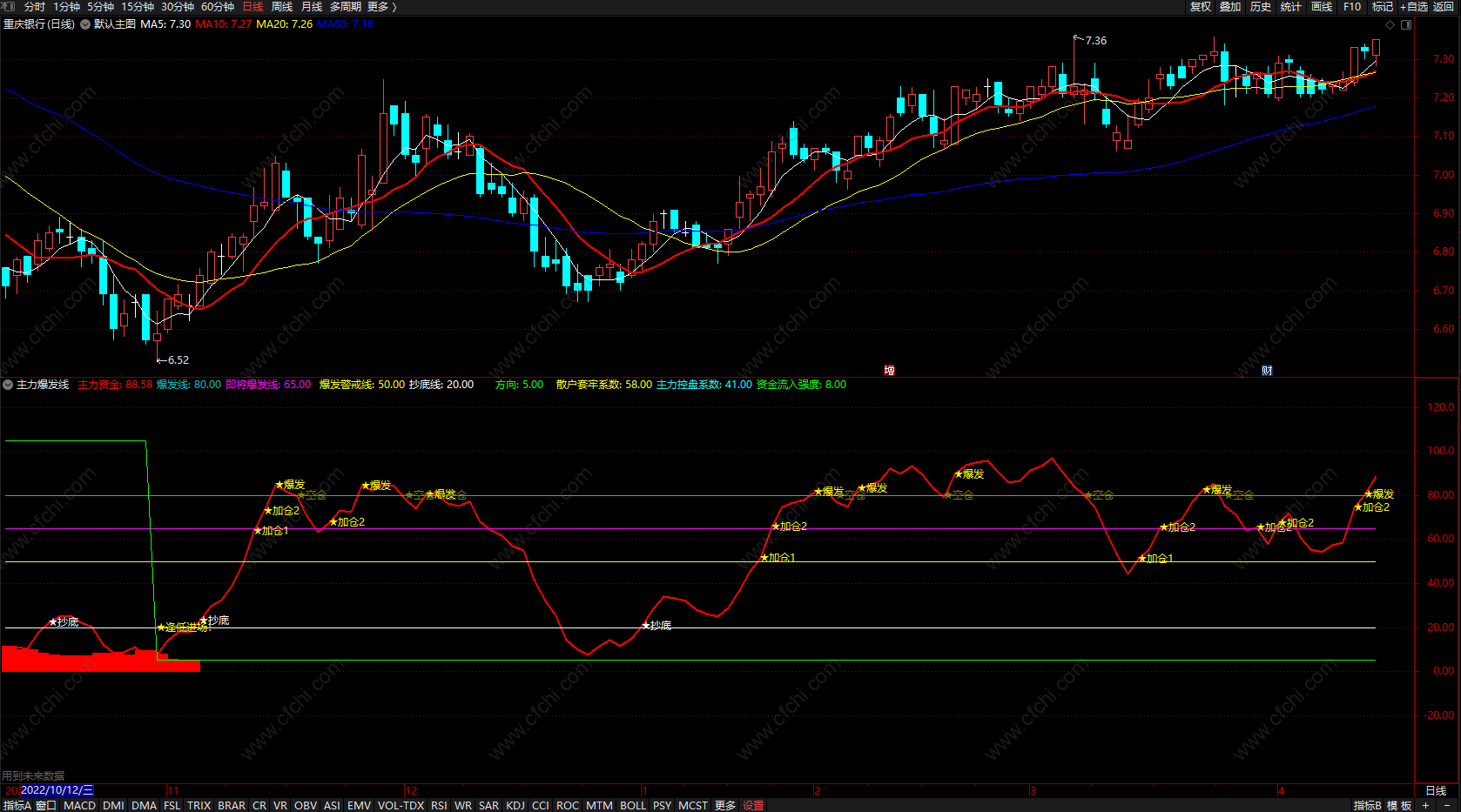Click the 返回 back button
Image resolution: width=1461 pixels, height=812 pixels.
point(1444,6)
